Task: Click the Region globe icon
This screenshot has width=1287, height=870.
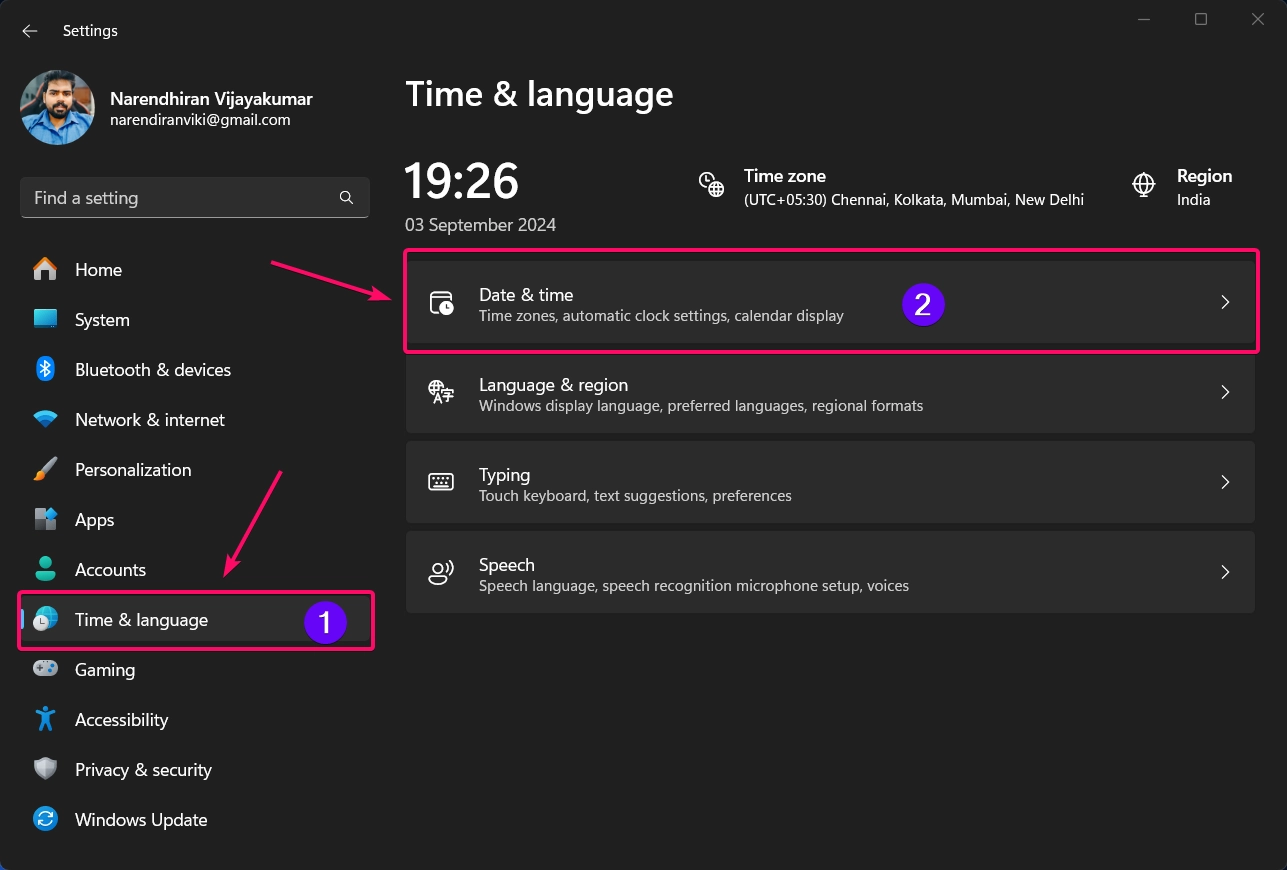Action: (1144, 184)
